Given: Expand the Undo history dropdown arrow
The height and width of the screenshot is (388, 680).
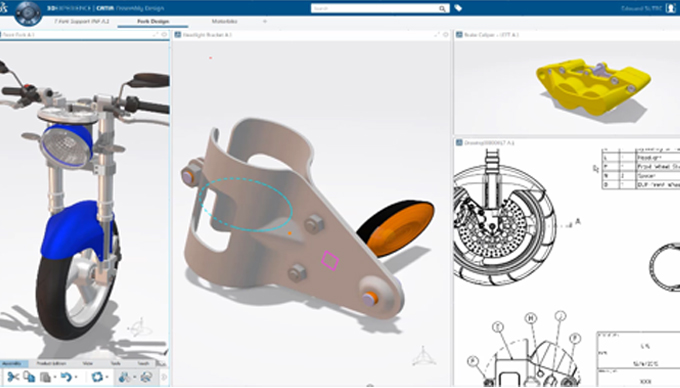Looking at the screenshot, I should click(x=76, y=378).
